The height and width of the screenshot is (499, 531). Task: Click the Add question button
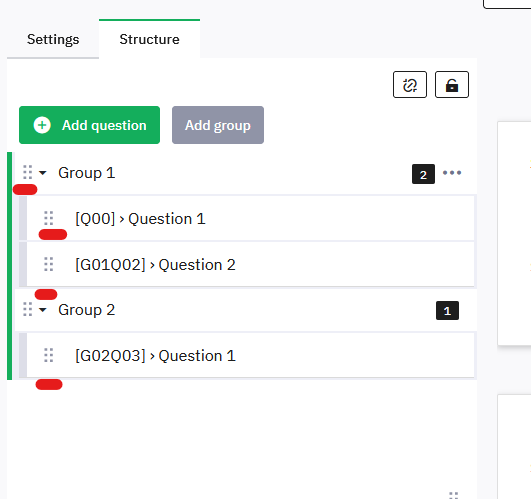pyautogui.click(x=89, y=125)
